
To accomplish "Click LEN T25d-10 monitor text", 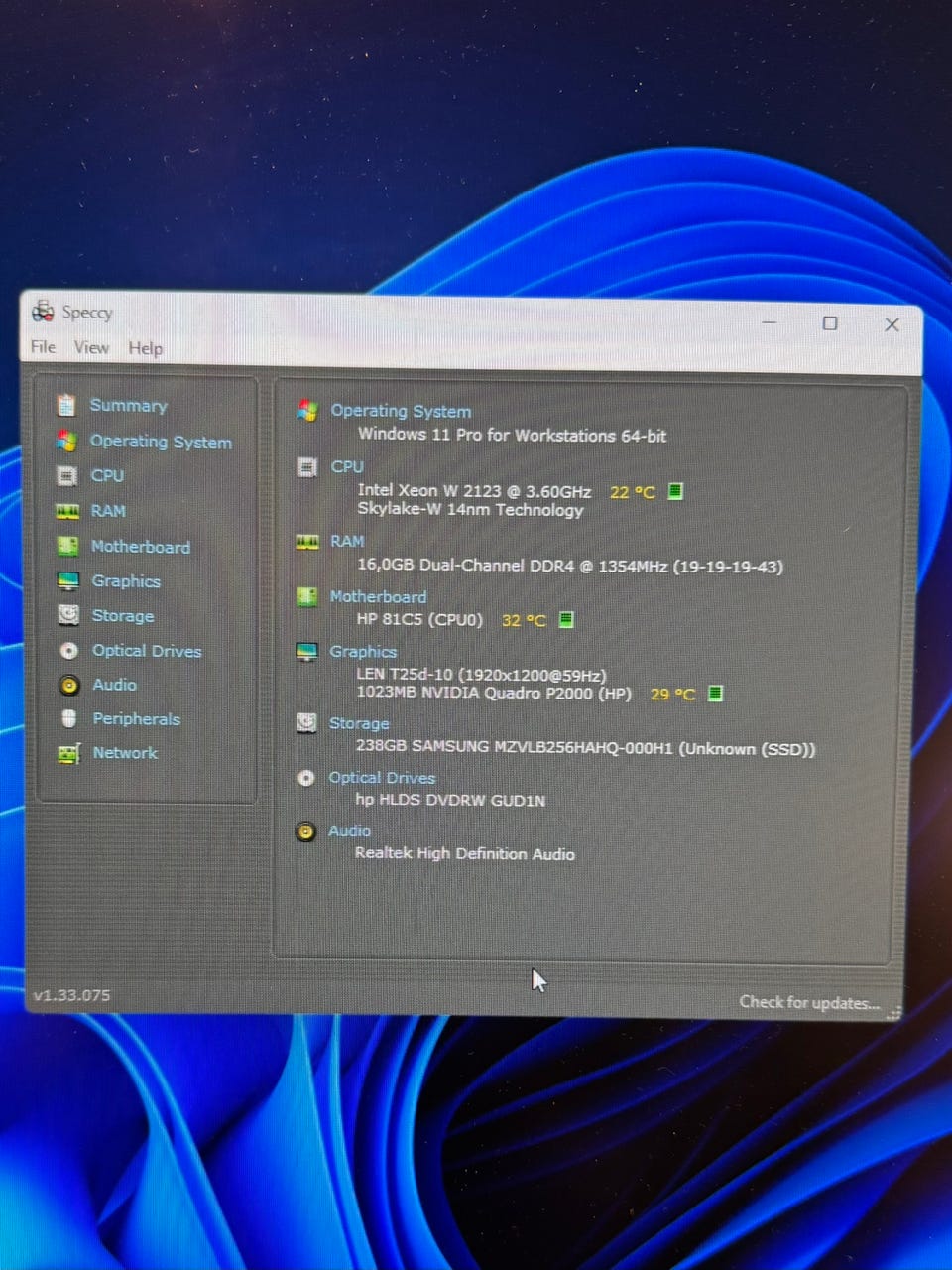I will click(x=481, y=675).
